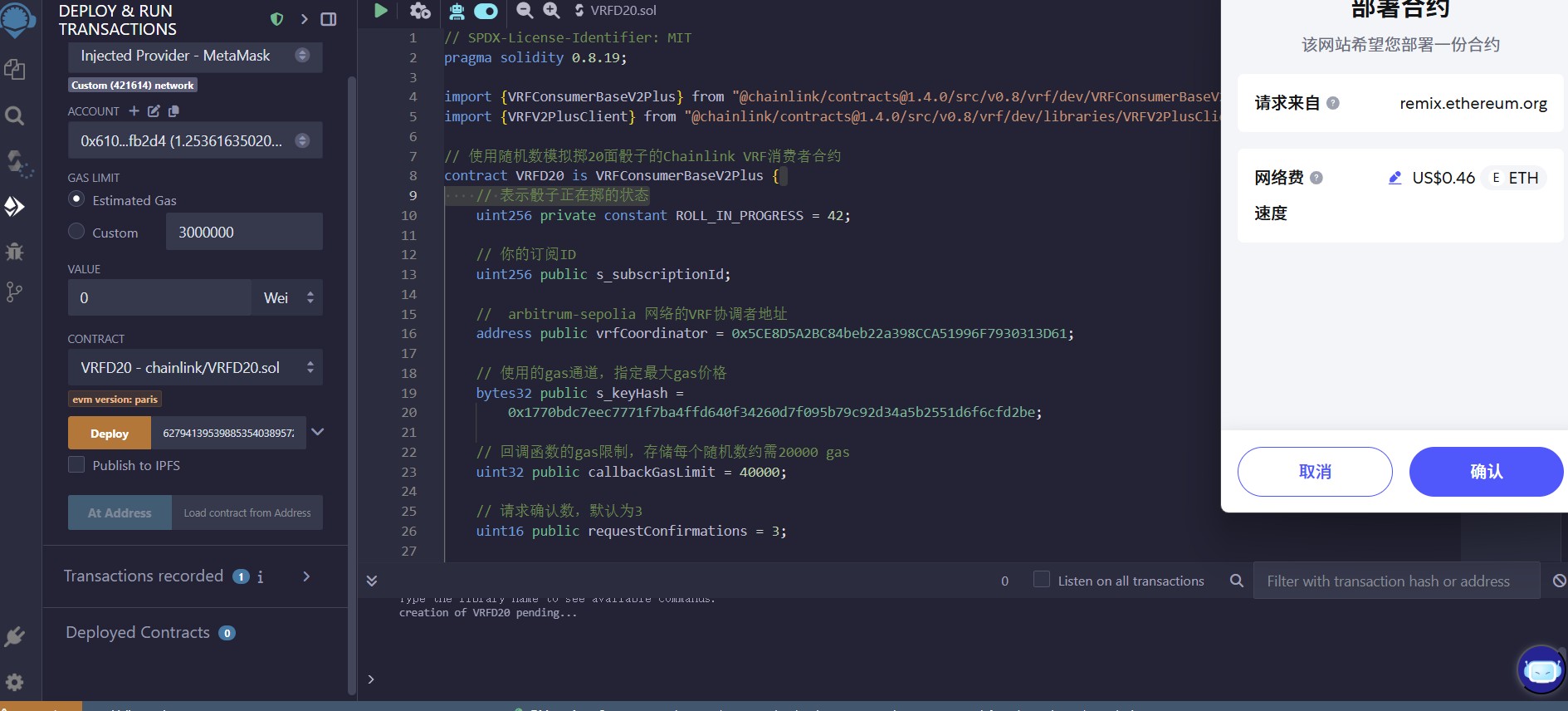This screenshot has height=711, width=1568.
Task: Collapse the terminal with the double chevron
Action: (372, 581)
